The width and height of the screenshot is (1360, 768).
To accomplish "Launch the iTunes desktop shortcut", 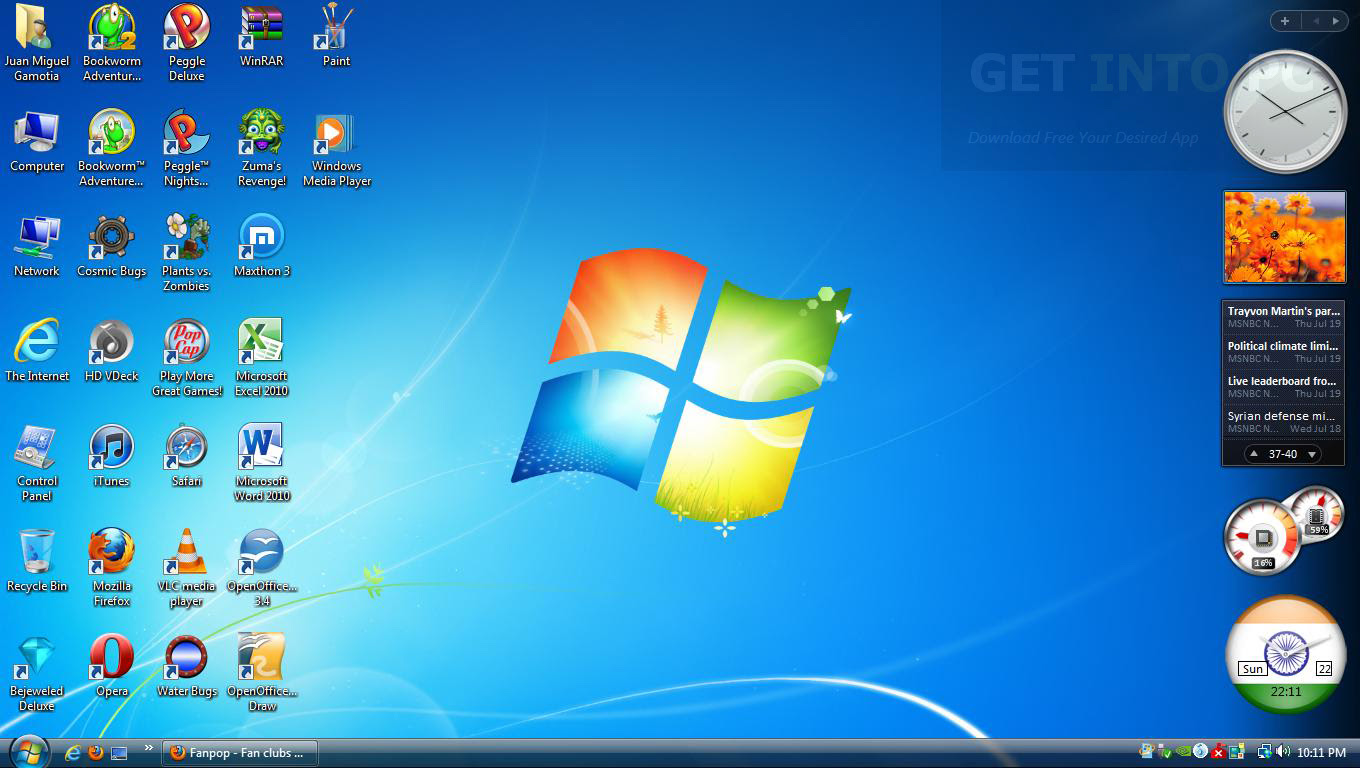I will coord(112,456).
